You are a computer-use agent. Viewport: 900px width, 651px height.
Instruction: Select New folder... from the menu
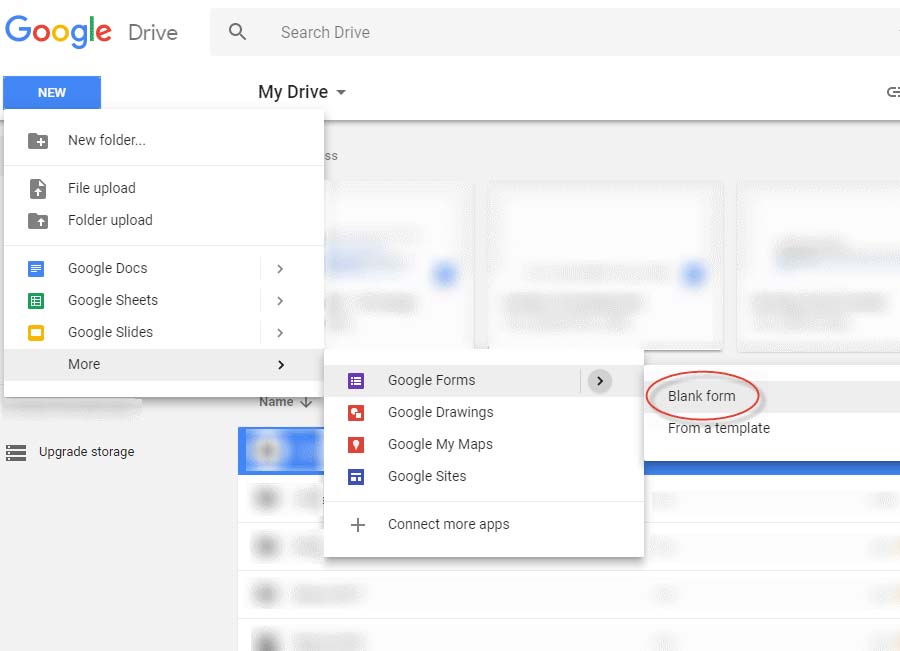164,140
